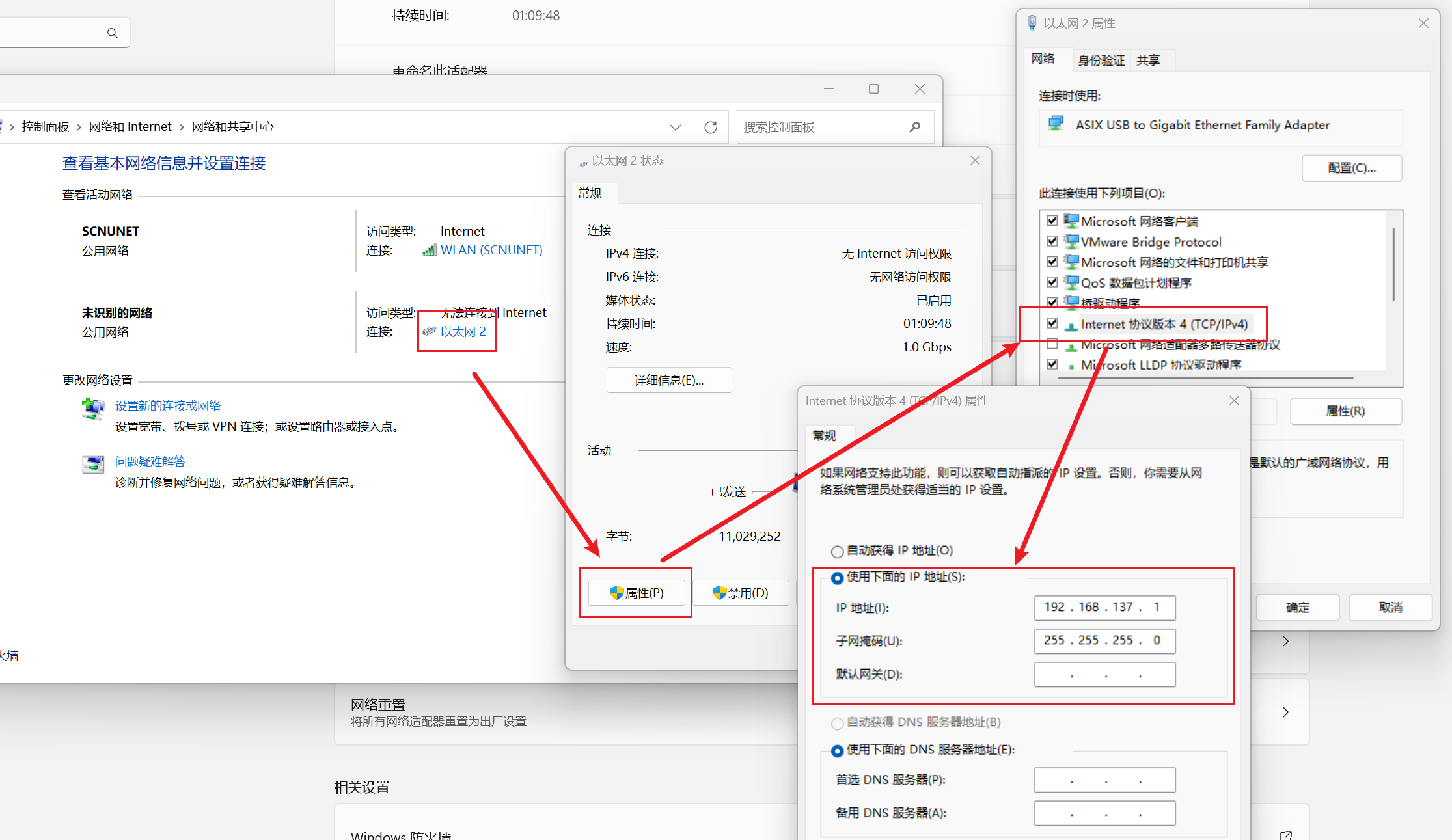The image size is (1452, 840).
Task: Click 网络和 Internet in the breadcrumb
Action: click(x=130, y=127)
